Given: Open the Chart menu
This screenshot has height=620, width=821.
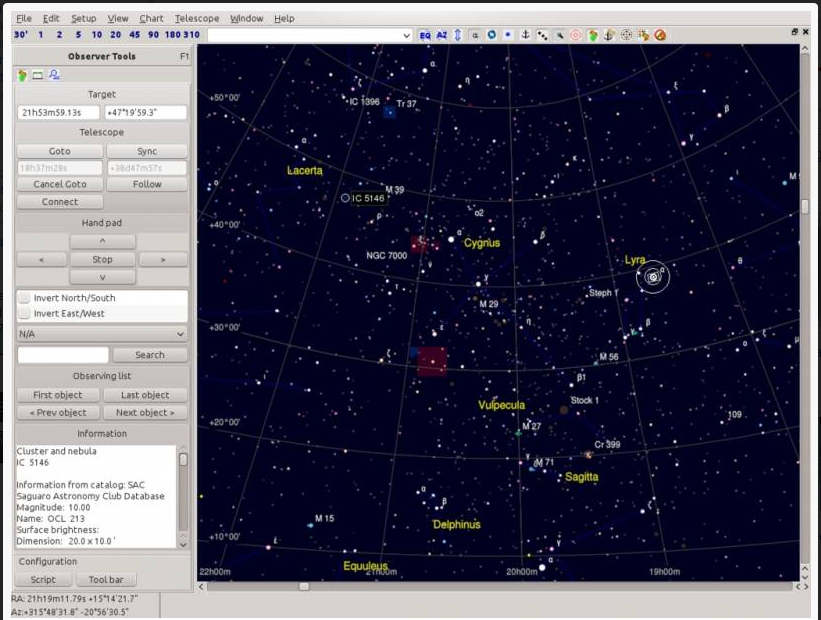Looking at the screenshot, I should click(x=151, y=18).
